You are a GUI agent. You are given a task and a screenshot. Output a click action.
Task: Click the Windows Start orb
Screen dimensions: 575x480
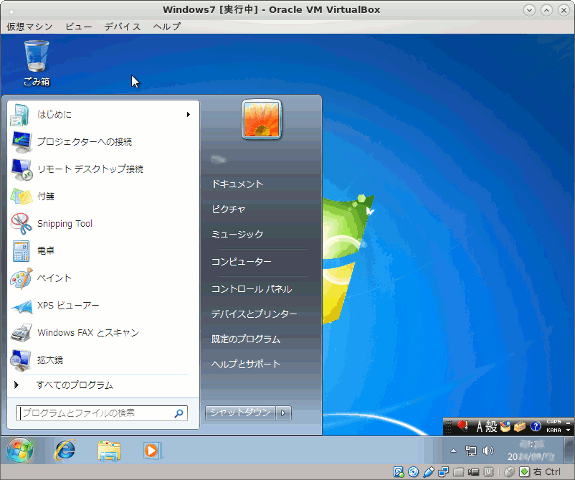click(x=21, y=450)
